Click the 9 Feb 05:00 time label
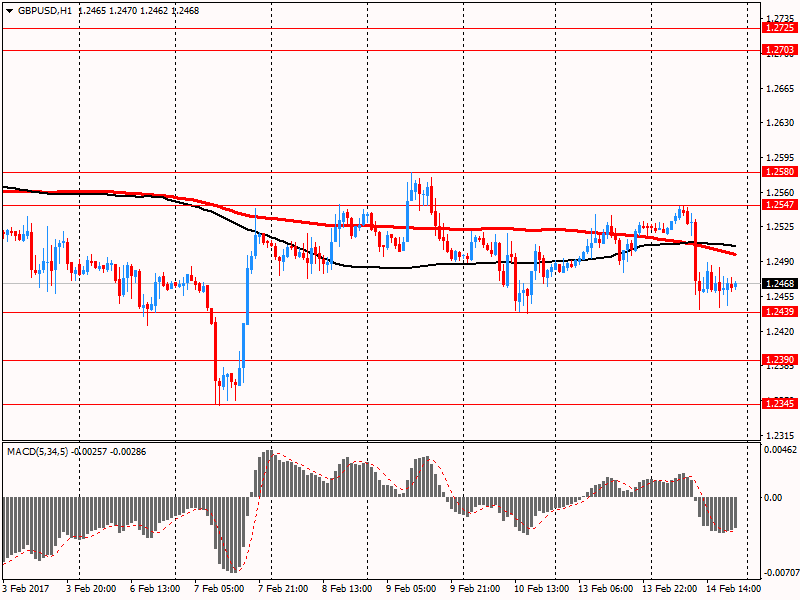 tap(413, 589)
